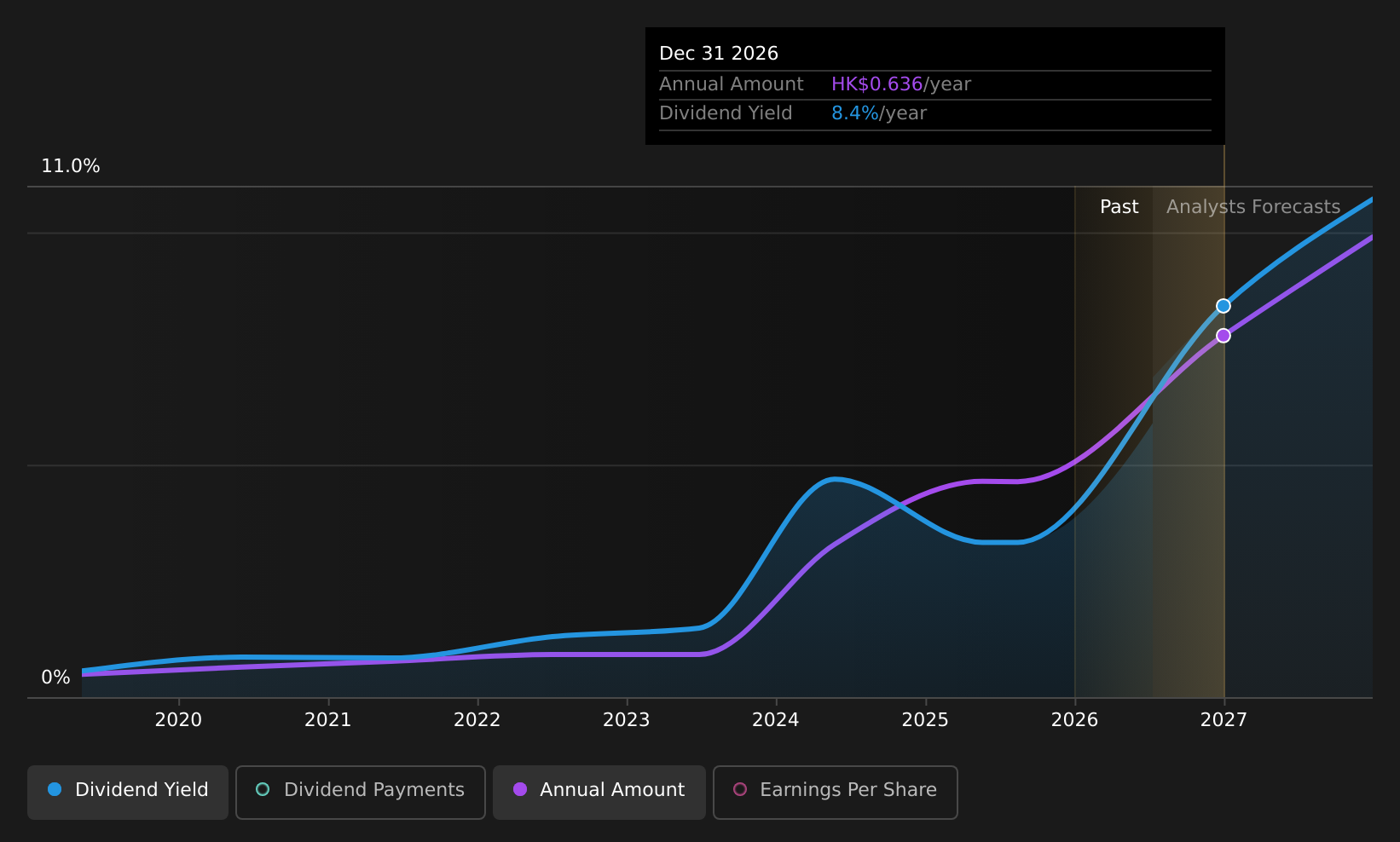Click the 11.0% y-axis label
Viewport: 1400px width, 842px height.
71,166
